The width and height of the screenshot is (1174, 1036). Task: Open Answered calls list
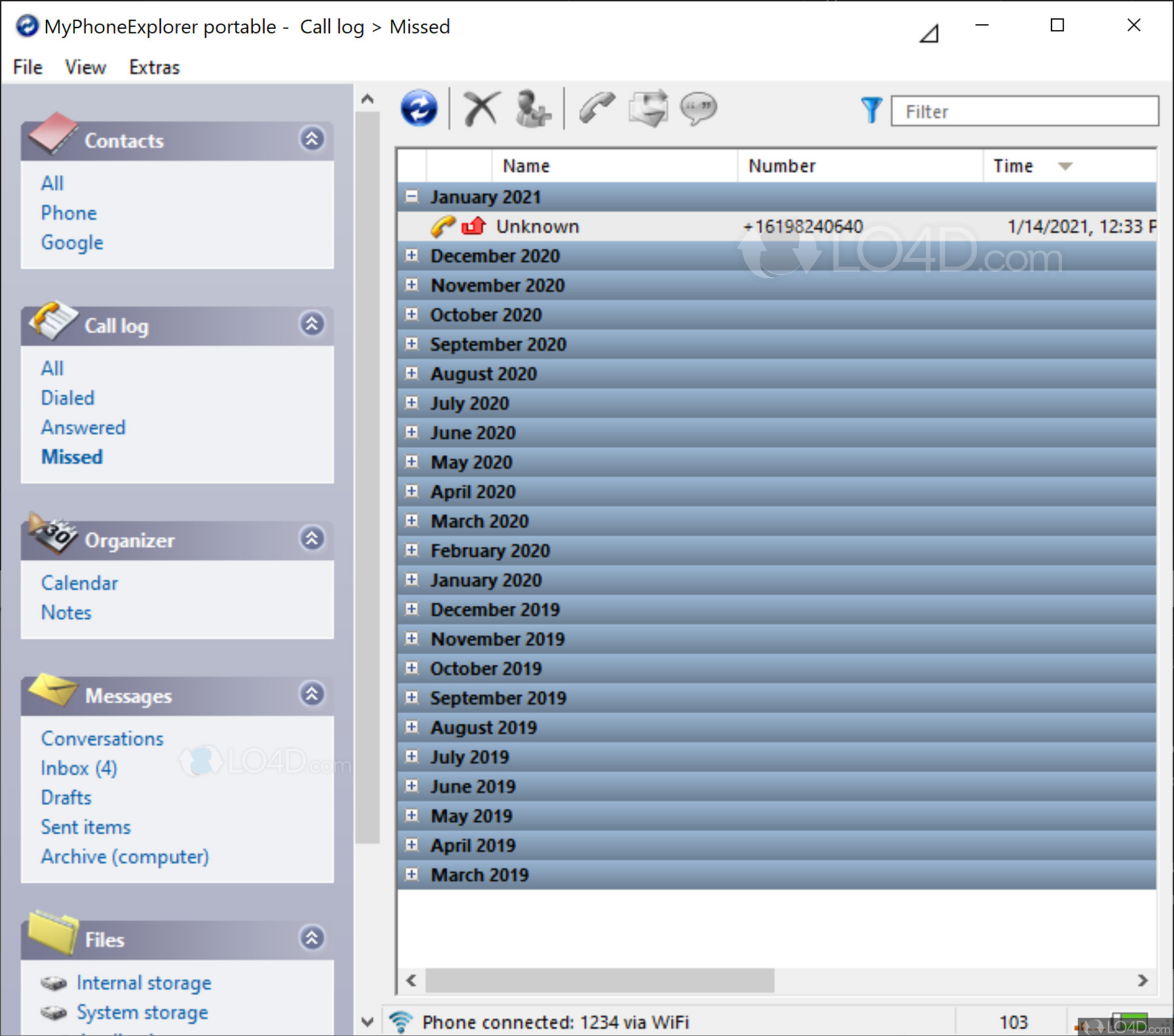[x=83, y=427]
